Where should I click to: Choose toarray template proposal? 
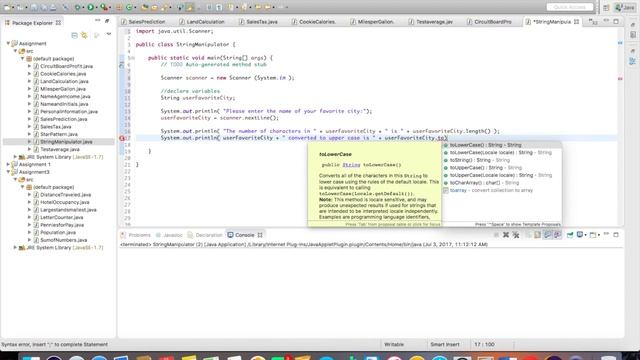502,190
